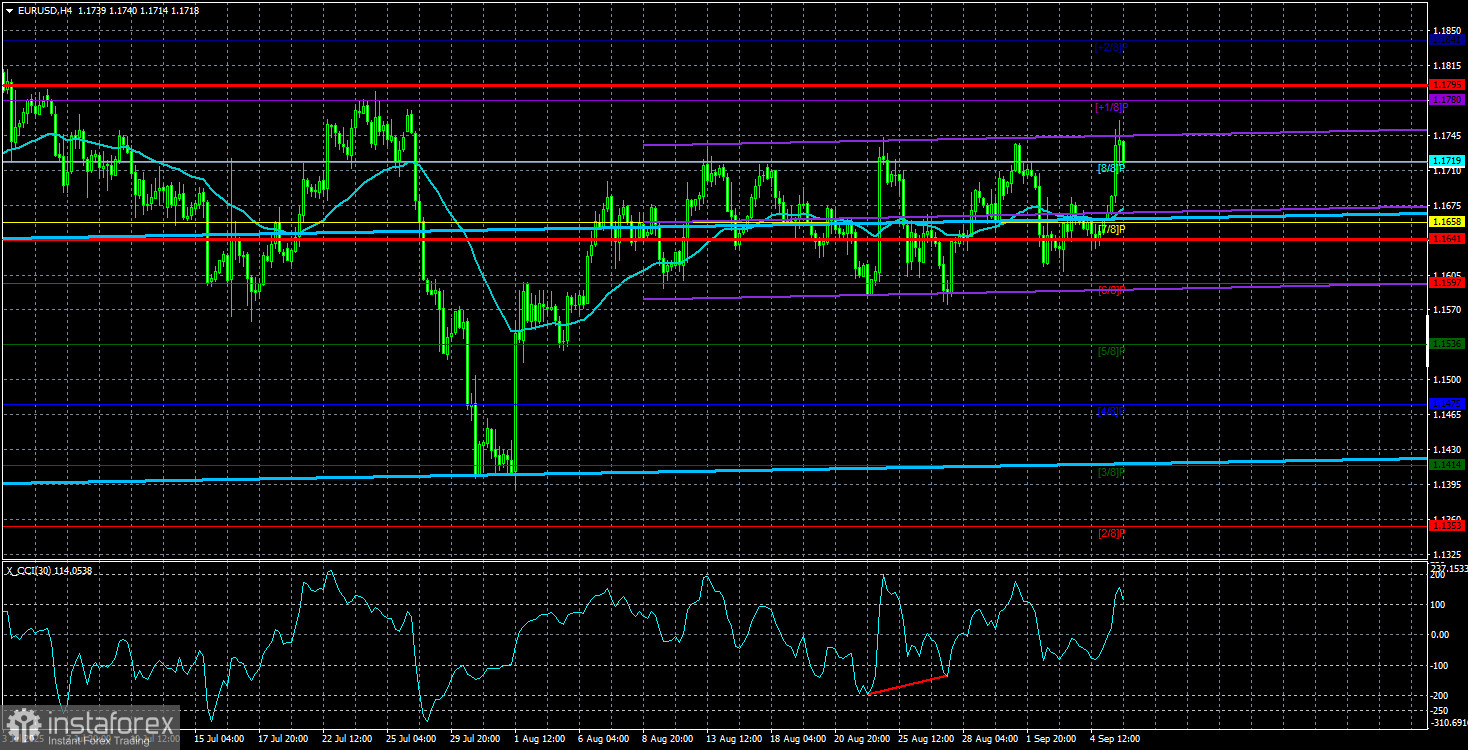This screenshot has width=1468, height=750.
Task: Click the 1.1641 red price label
Action: coord(1447,239)
